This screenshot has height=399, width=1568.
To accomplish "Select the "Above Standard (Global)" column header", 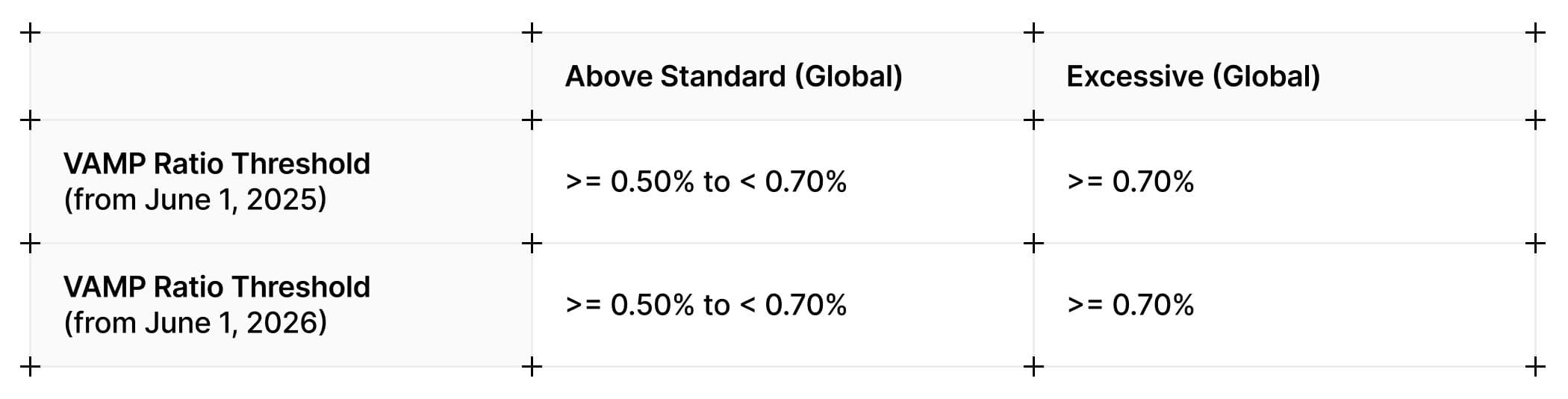I will [x=733, y=76].
